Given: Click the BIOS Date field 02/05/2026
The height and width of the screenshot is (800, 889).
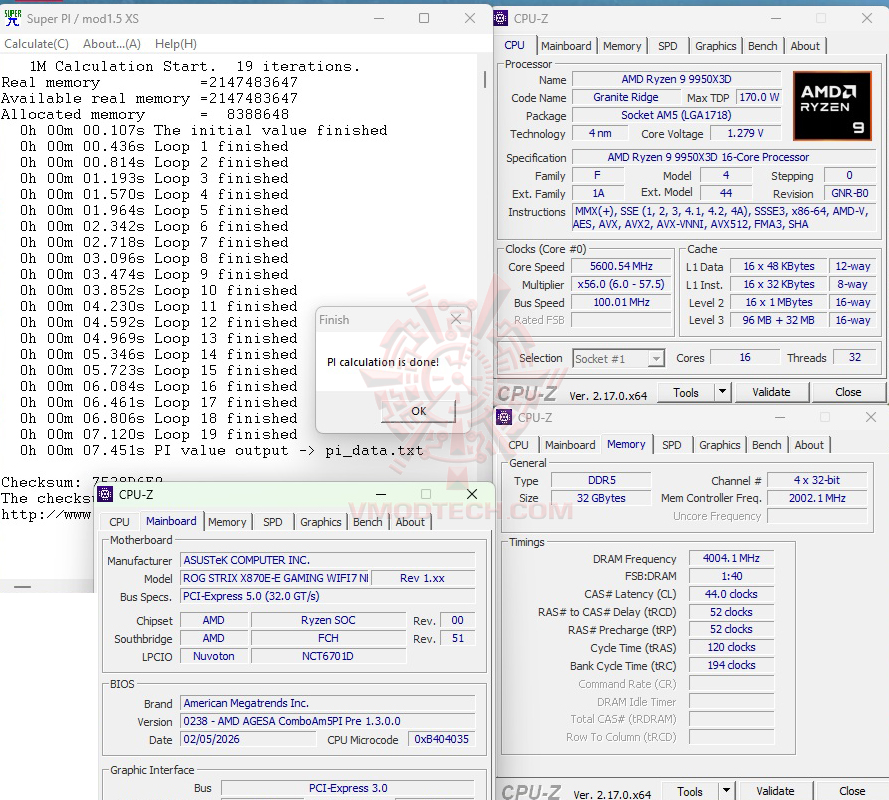Looking at the screenshot, I should 248,740.
